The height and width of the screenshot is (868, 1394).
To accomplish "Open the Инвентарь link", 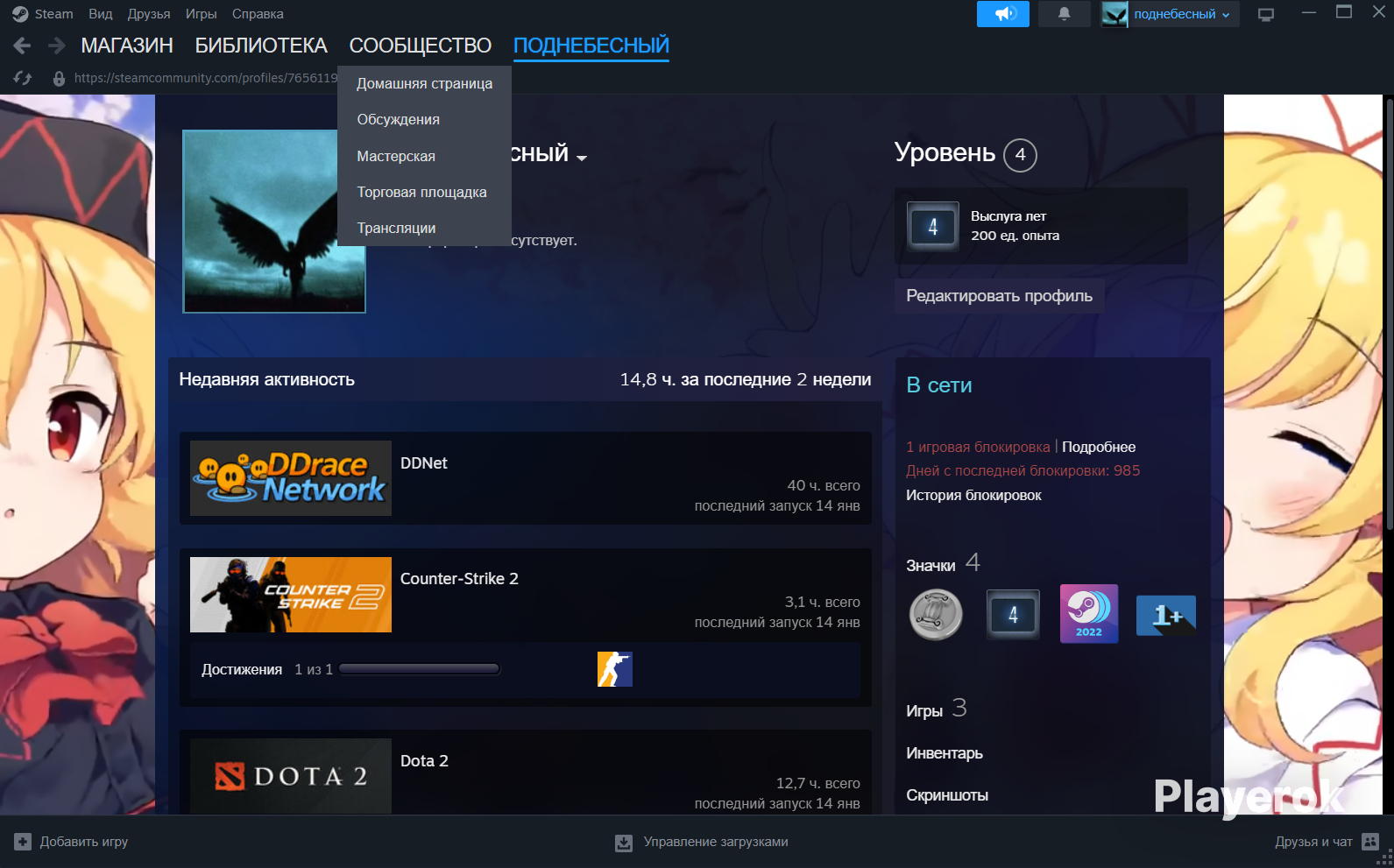I will click(x=945, y=753).
